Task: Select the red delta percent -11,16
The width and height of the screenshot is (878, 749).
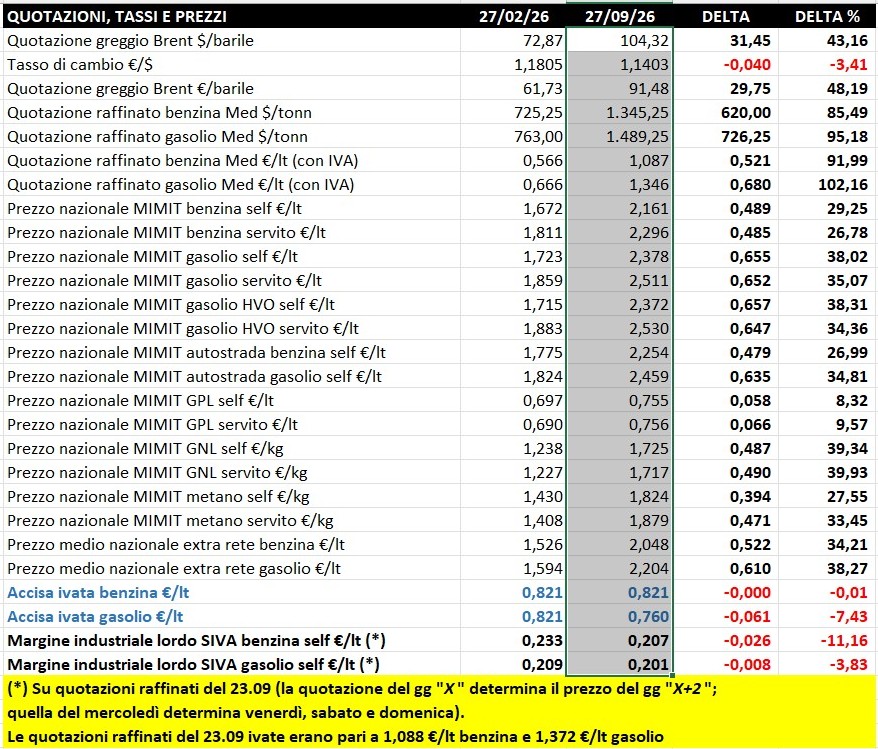Action: coord(827,640)
